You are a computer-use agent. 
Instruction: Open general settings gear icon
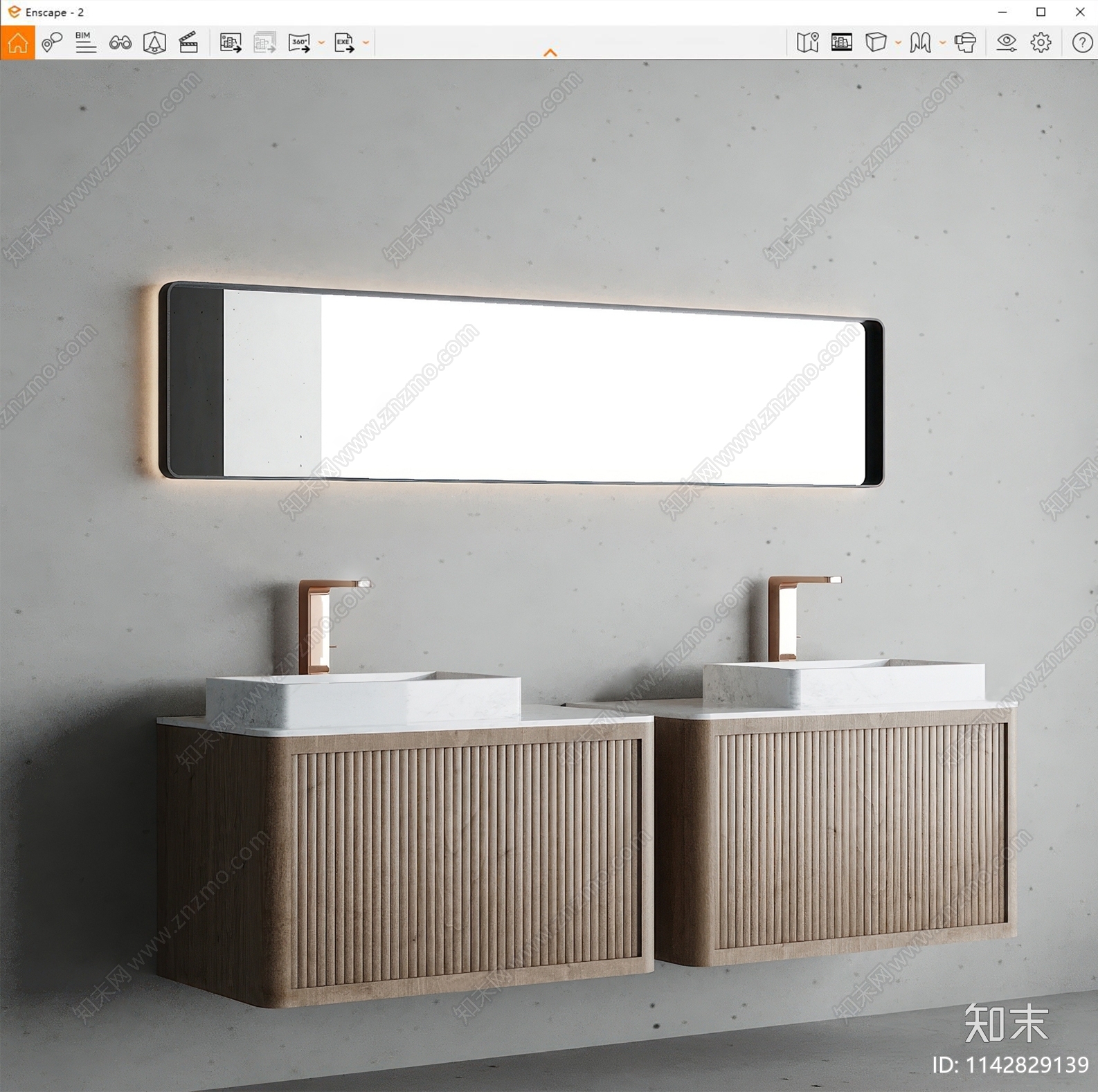[x=1041, y=43]
